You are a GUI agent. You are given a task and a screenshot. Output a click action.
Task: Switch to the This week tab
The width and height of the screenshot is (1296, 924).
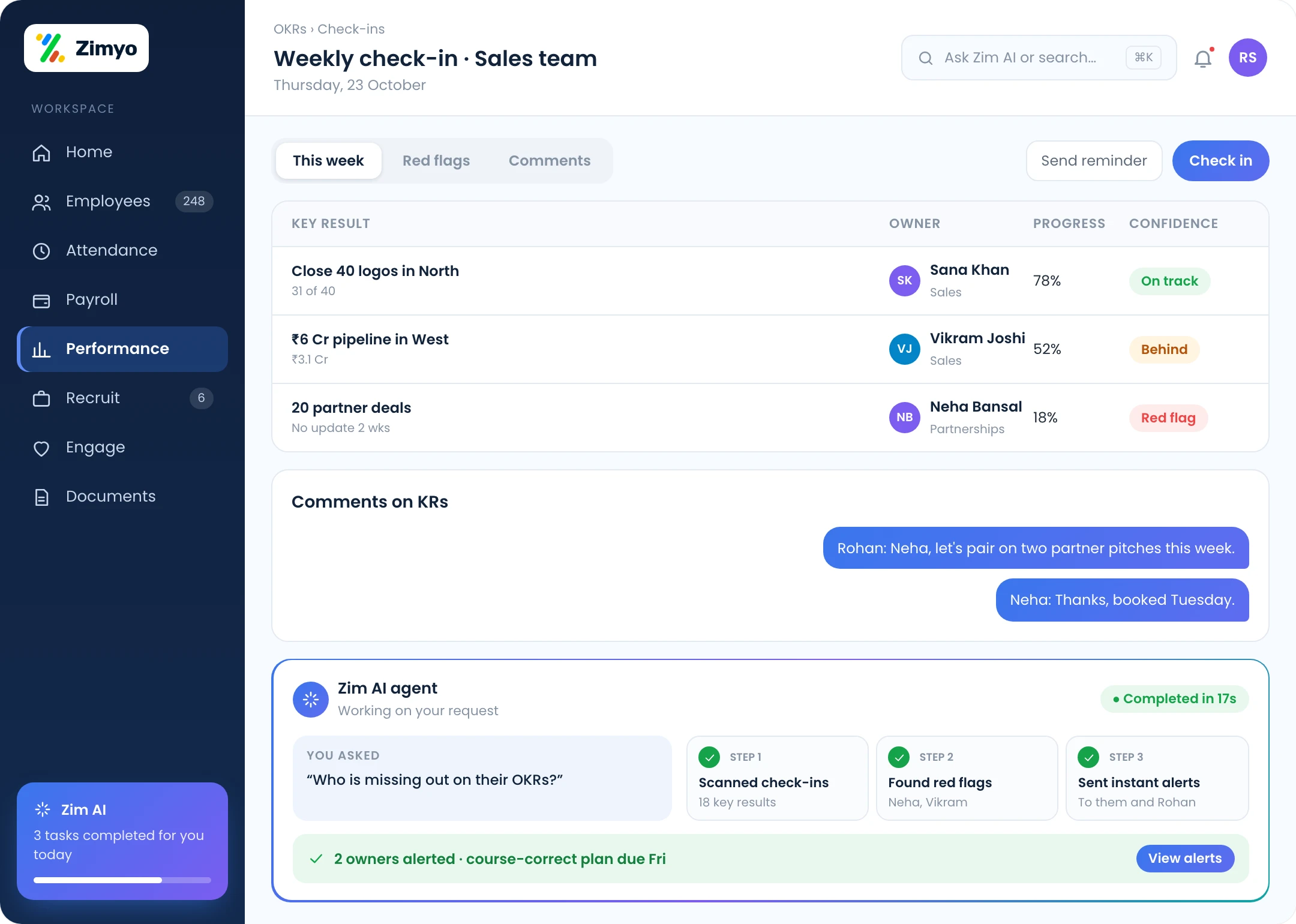[328, 161]
